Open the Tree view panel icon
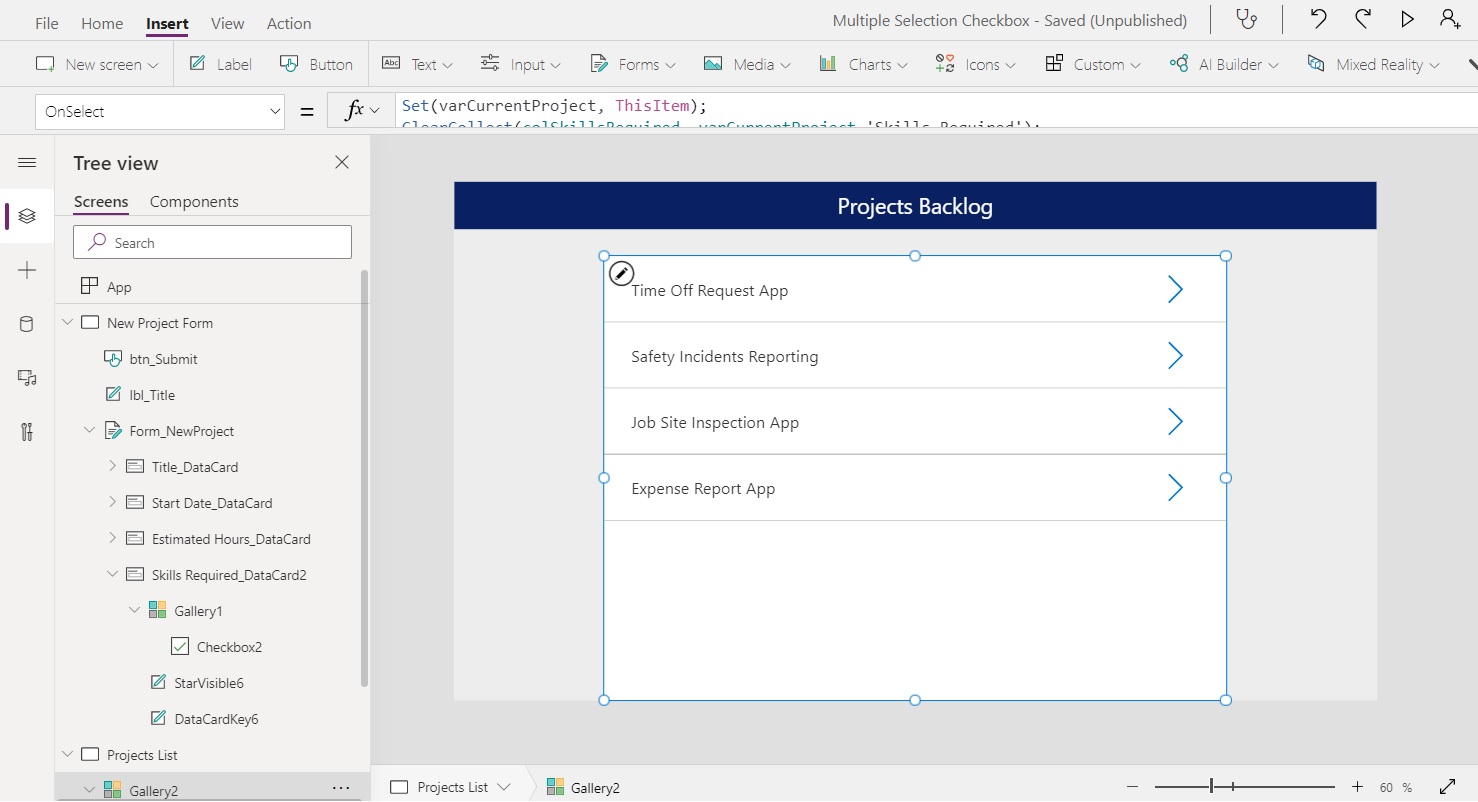The width and height of the screenshot is (1478, 802). pos(26,216)
